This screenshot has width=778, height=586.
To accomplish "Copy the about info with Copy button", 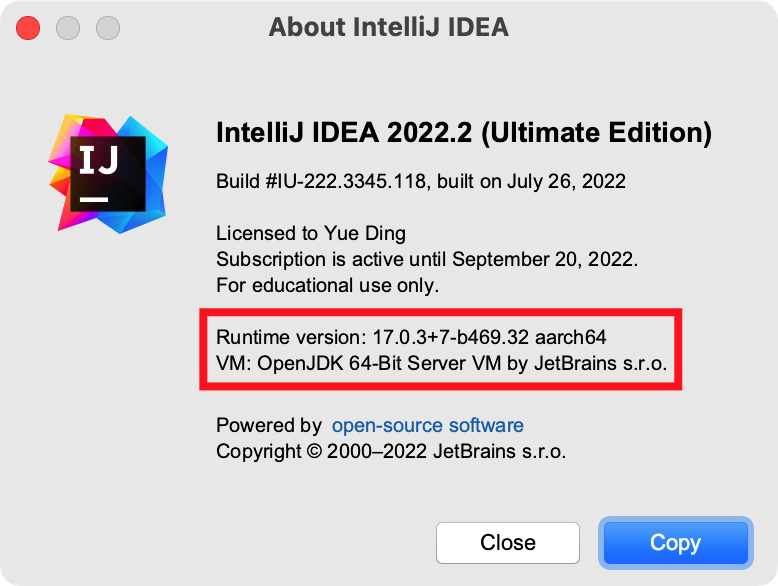I will (x=675, y=543).
